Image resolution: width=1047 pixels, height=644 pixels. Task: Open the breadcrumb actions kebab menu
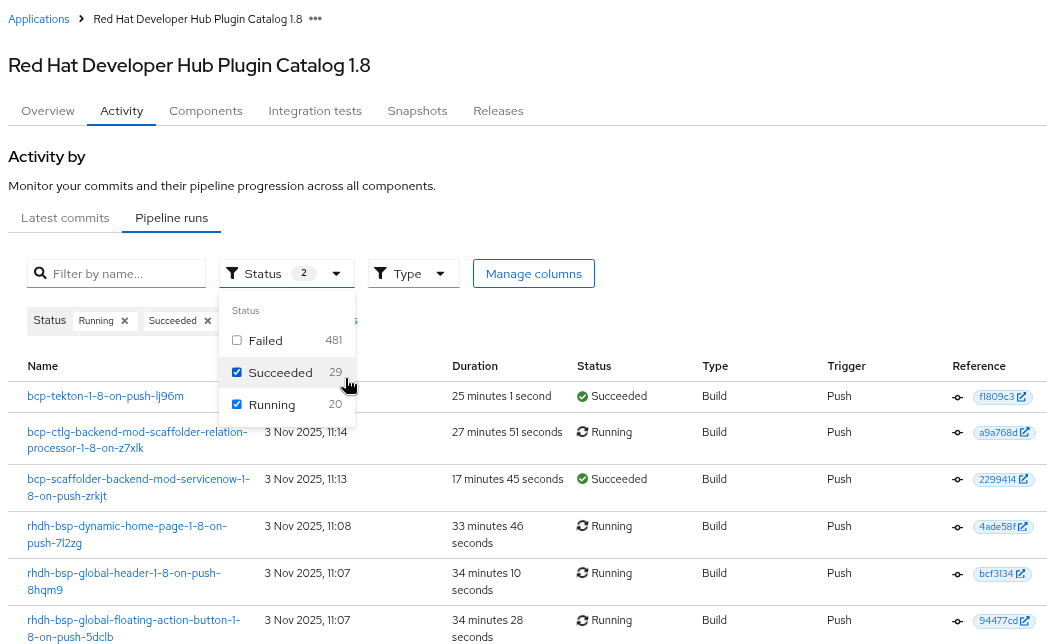click(x=316, y=19)
